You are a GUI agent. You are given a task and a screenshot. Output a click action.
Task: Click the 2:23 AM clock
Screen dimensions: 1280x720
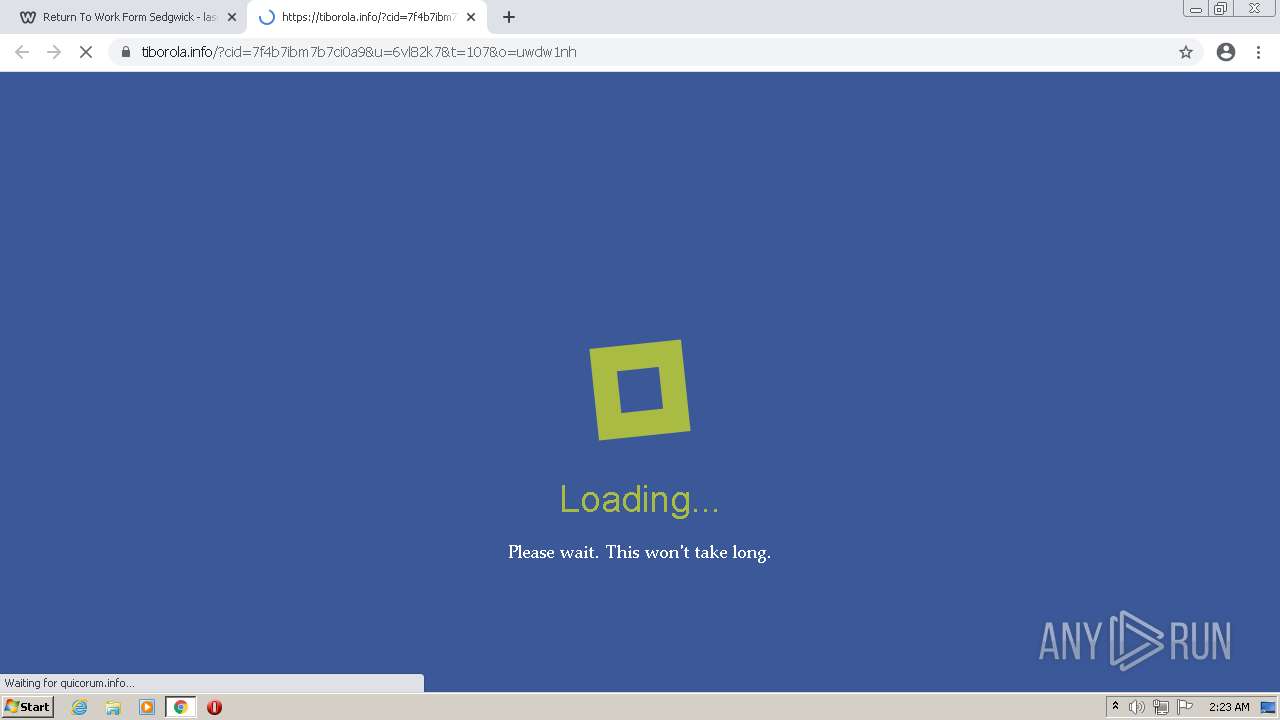click(x=1229, y=707)
